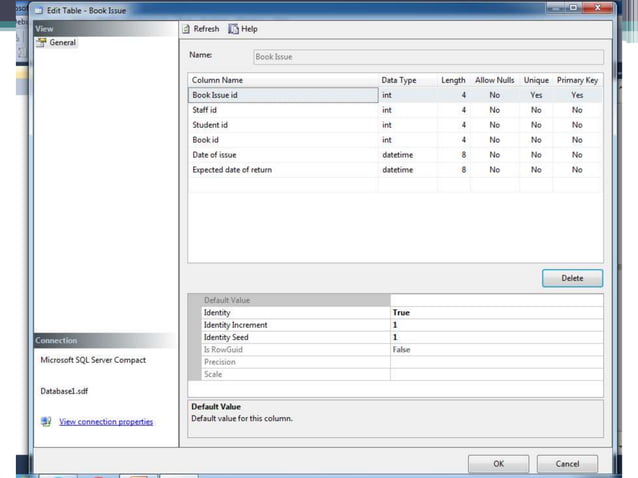Viewport: 638px width, 478px height.
Task: Change Unique value for Book id row
Action: click(536, 140)
